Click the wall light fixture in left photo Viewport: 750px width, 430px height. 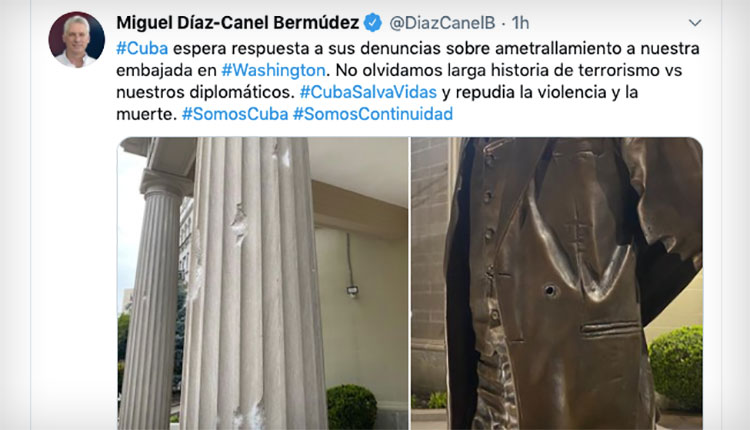tap(353, 290)
